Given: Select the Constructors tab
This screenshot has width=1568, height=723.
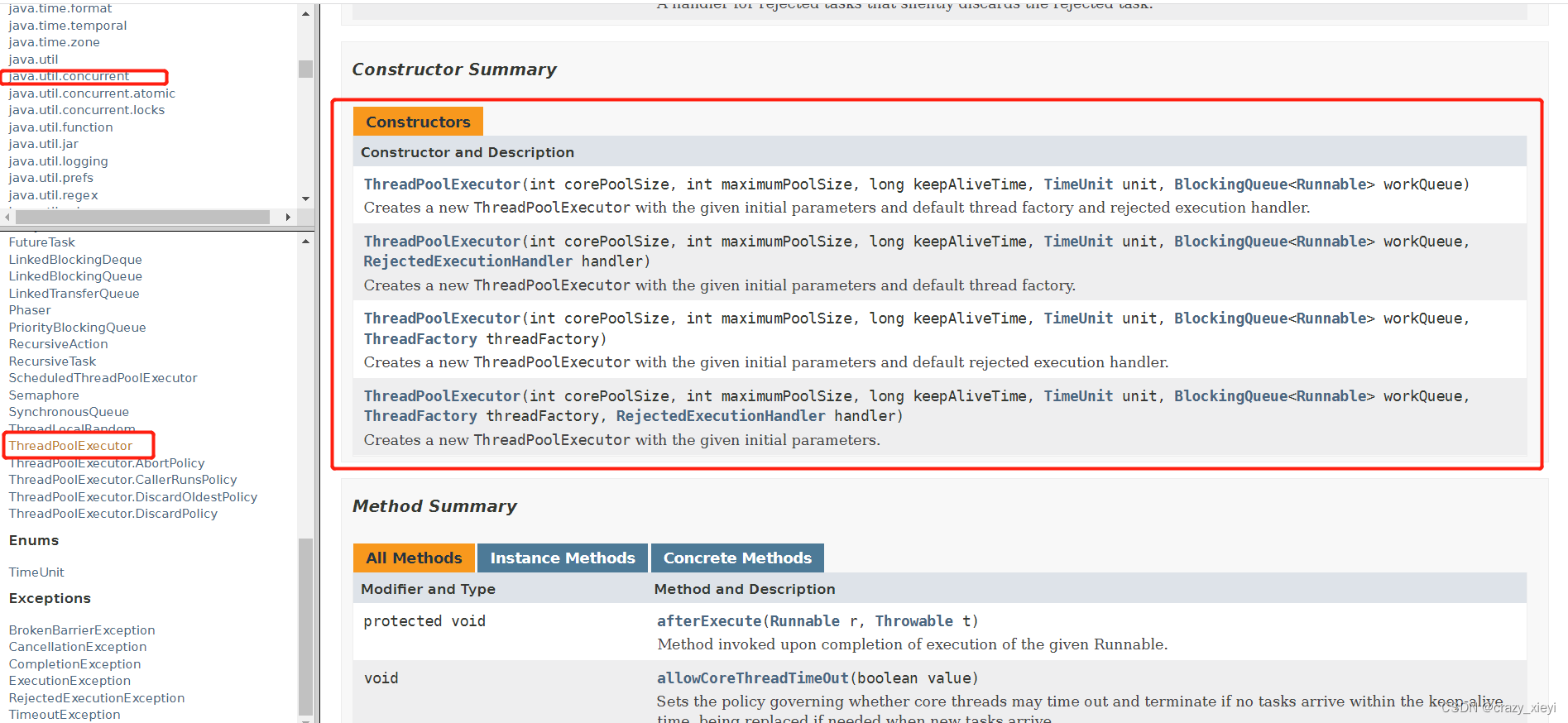Looking at the screenshot, I should 418,122.
